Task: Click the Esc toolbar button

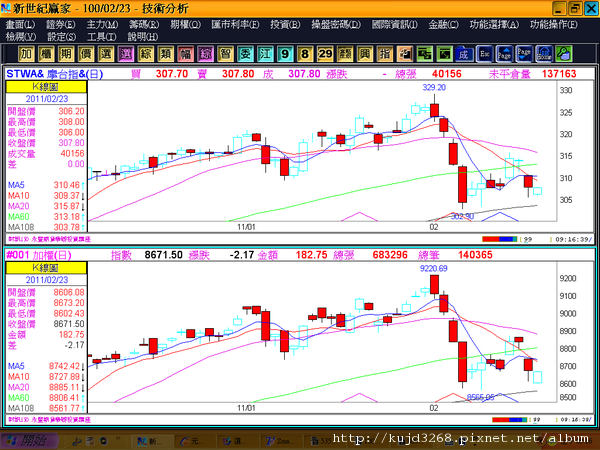Action: [x=484, y=54]
